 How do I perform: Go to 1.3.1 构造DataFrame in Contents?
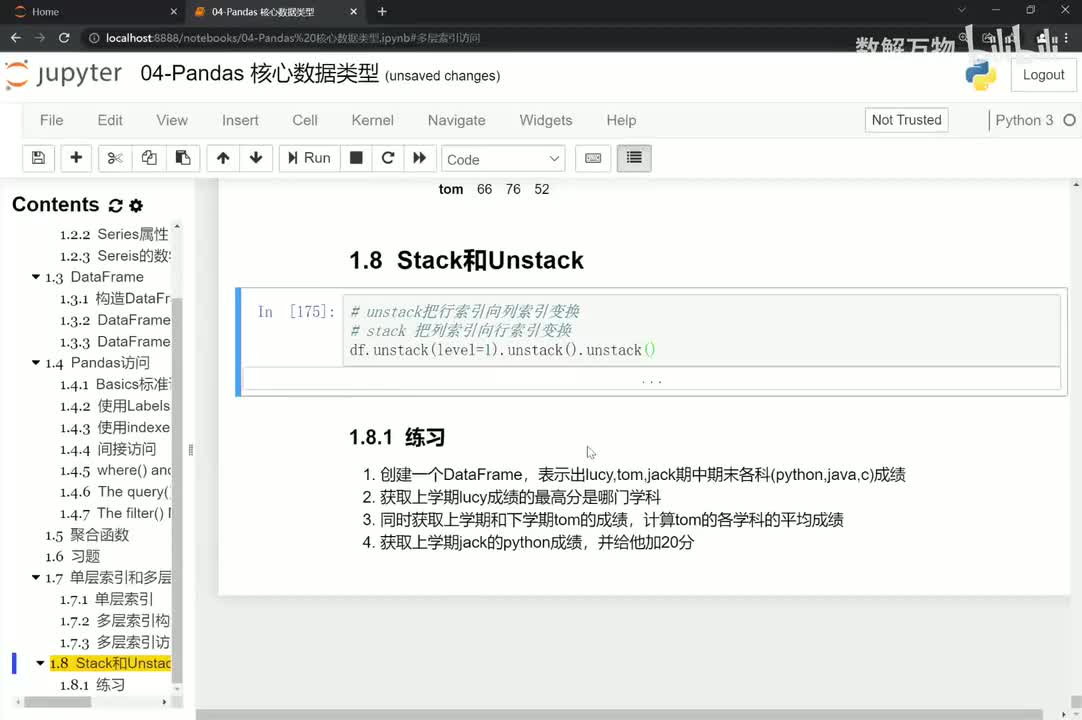coord(115,298)
